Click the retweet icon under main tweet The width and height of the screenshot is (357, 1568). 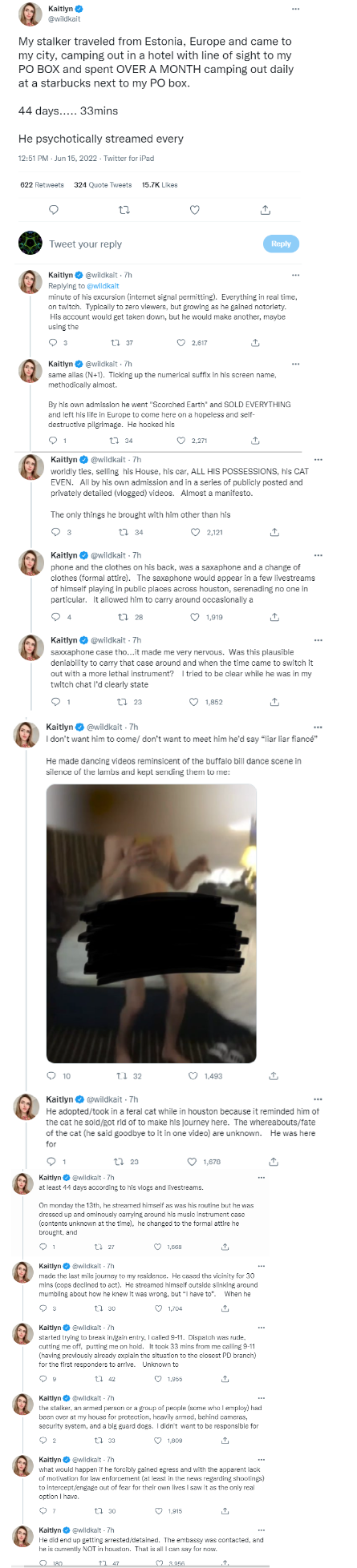124,210
